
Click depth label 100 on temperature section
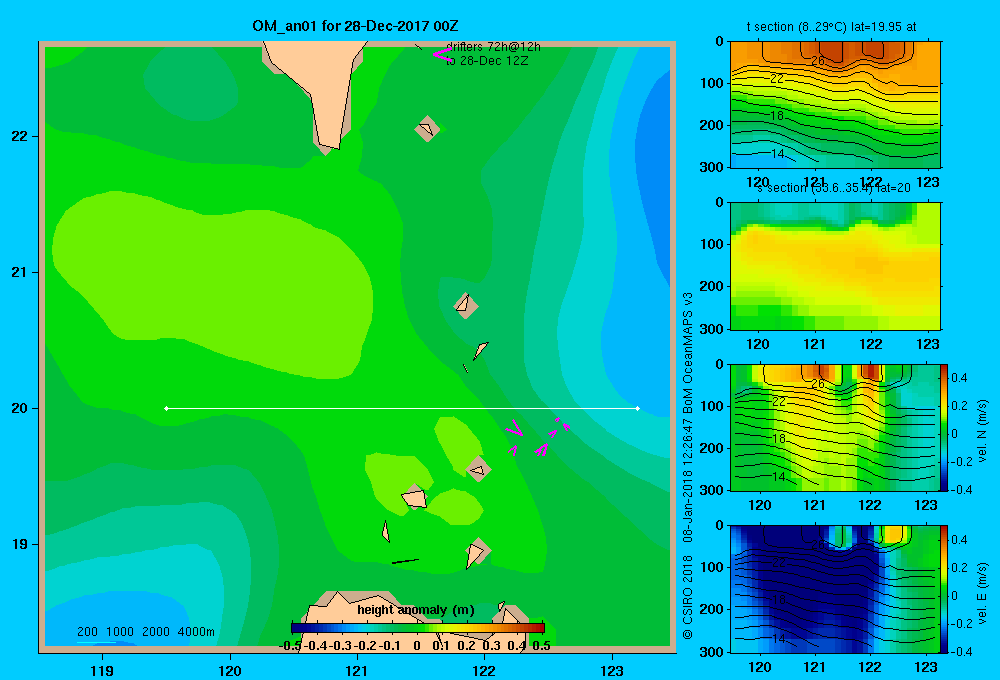[712, 83]
